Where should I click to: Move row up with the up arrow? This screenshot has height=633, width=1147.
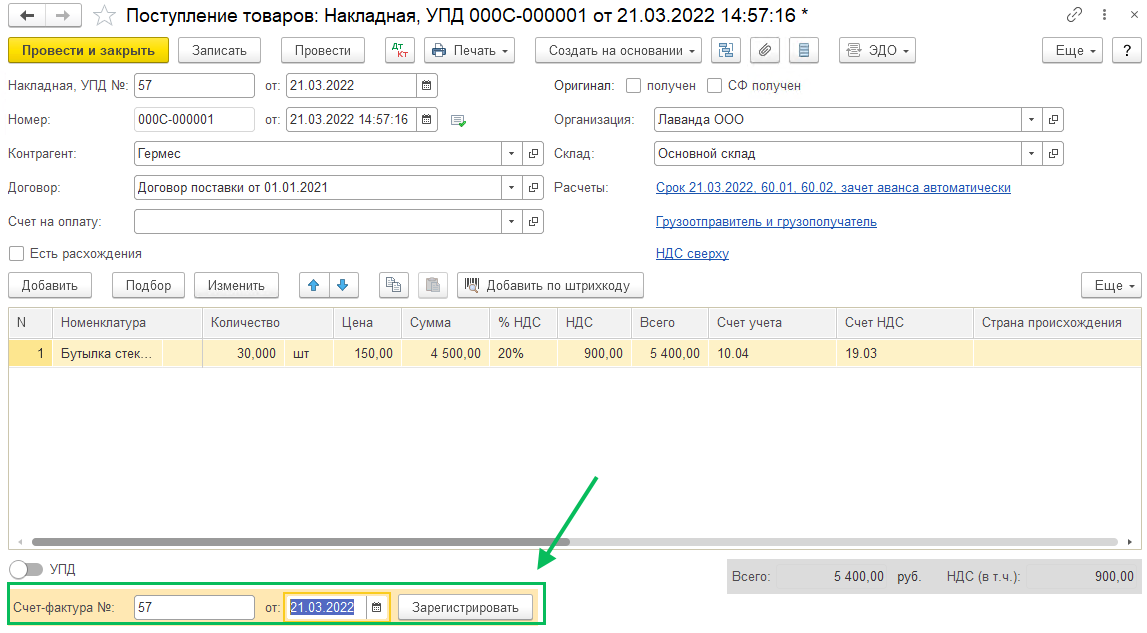tap(314, 285)
